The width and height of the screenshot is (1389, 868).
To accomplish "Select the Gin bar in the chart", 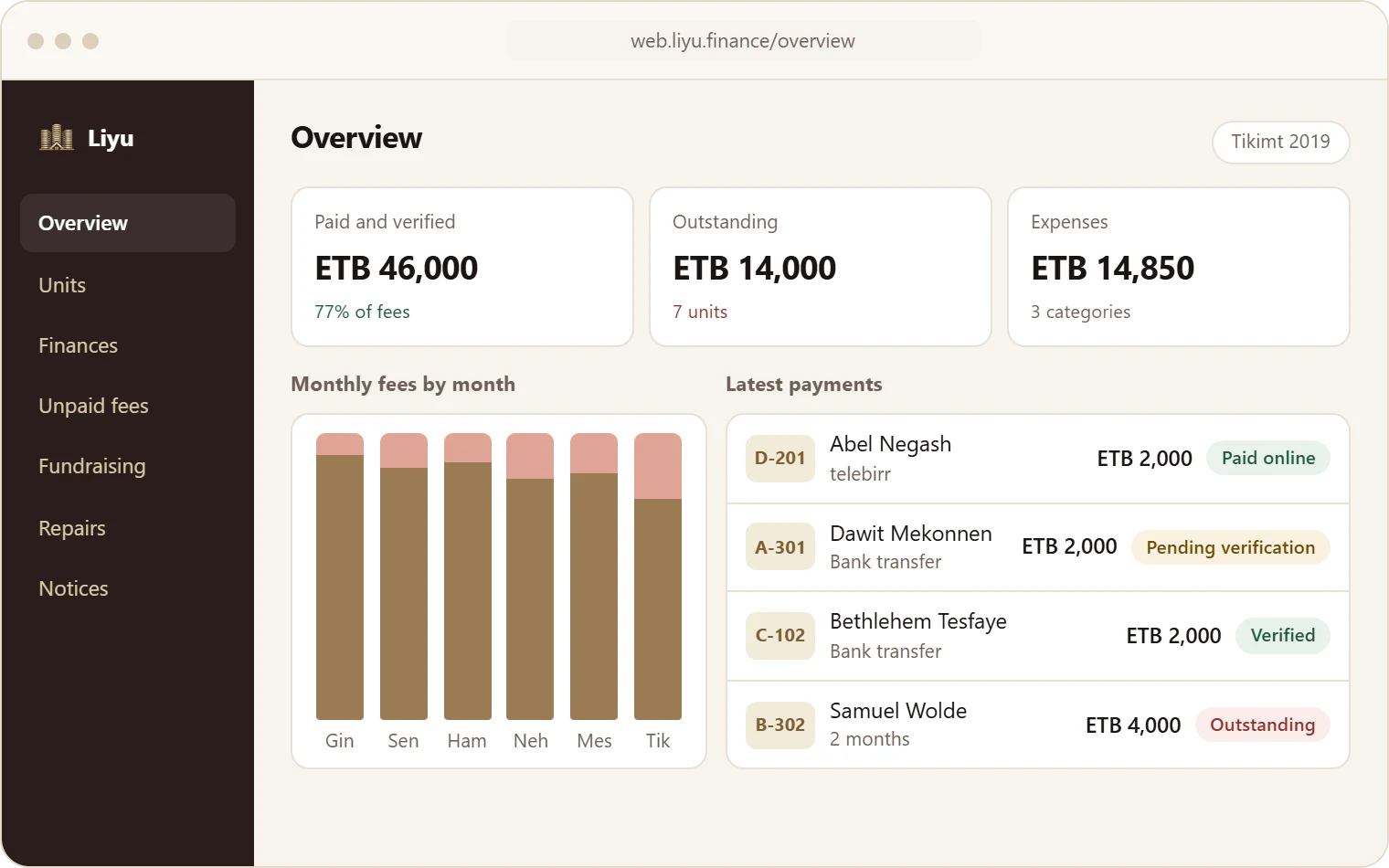I will [x=340, y=577].
